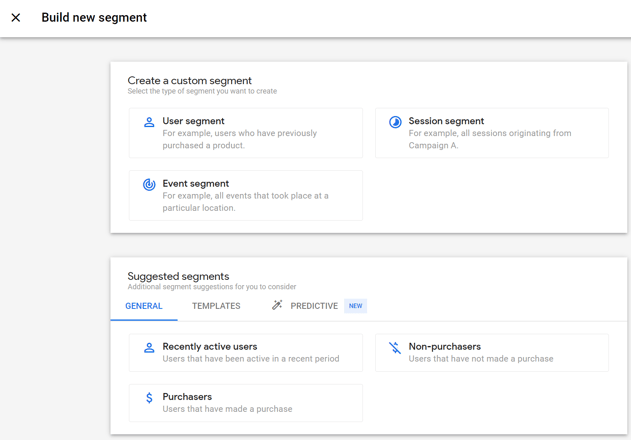Select the User segment card title
The height and width of the screenshot is (440, 631).
point(193,121)
